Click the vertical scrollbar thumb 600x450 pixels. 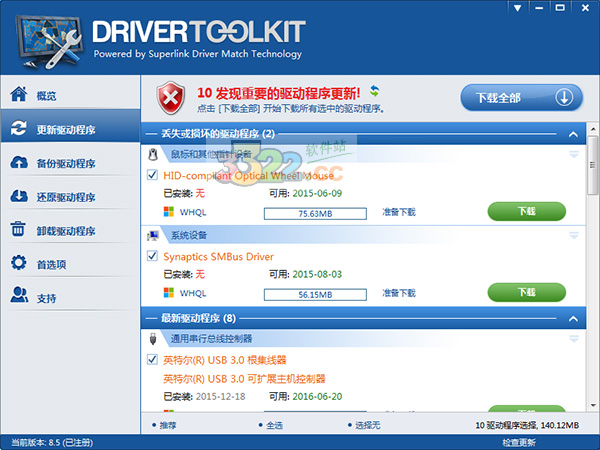(593, 165)
